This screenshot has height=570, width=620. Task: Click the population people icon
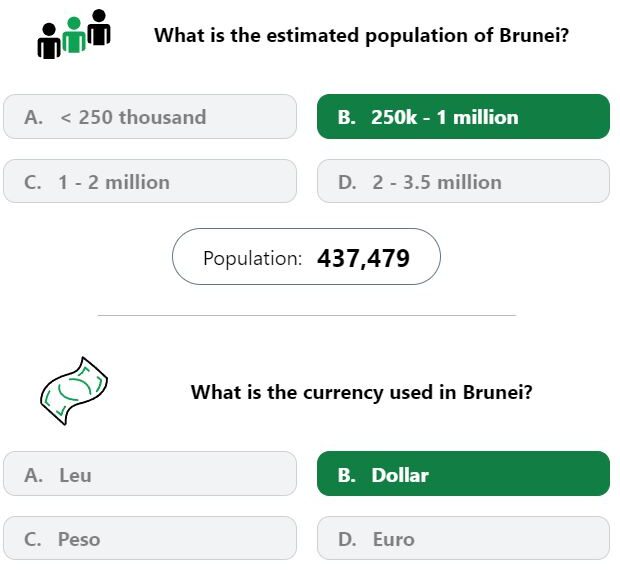point(74,34)
